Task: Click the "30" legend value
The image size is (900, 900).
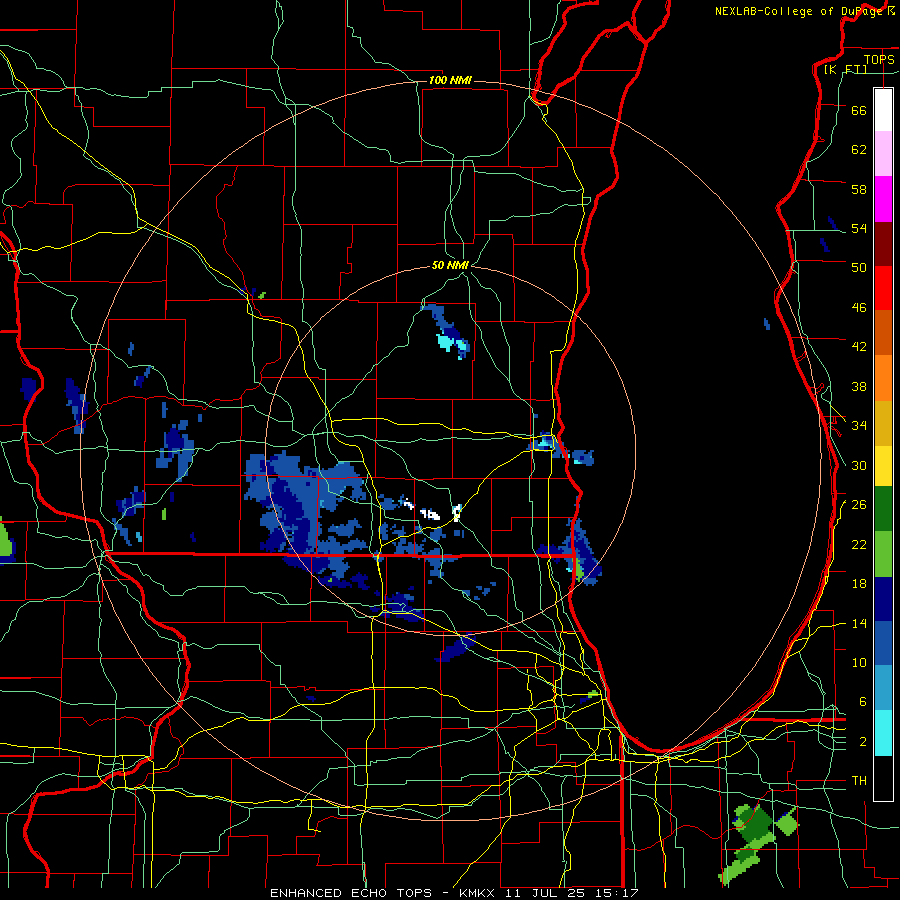Action: coord(859,465)
